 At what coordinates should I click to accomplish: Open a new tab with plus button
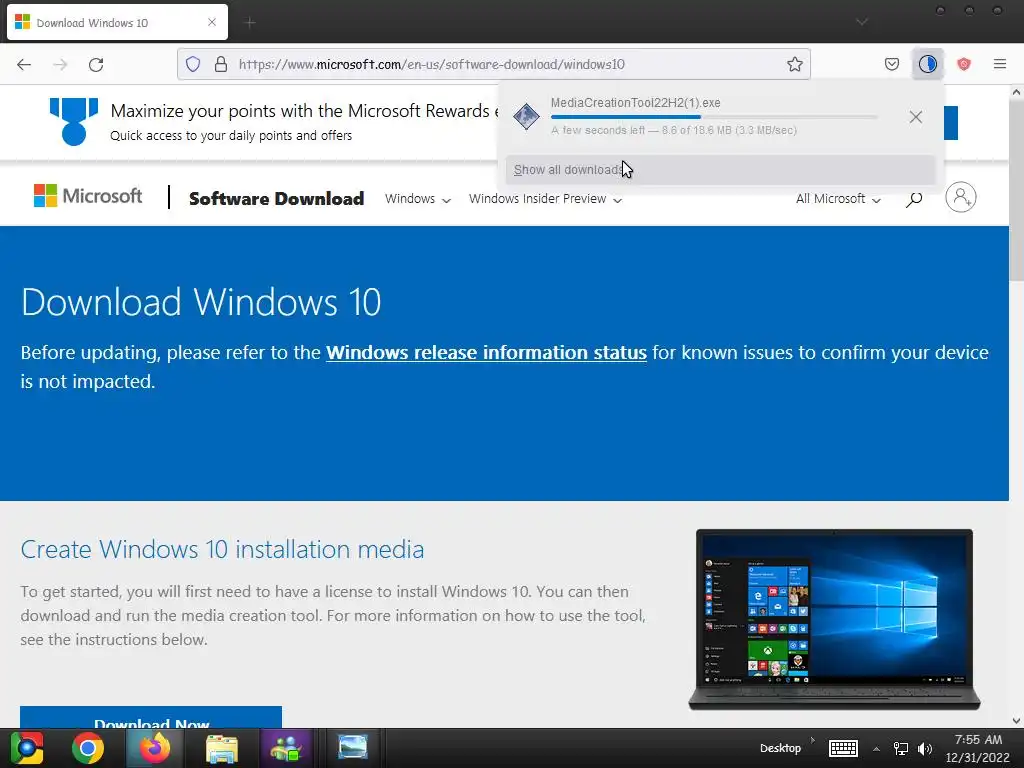click(x=249, y=23)
